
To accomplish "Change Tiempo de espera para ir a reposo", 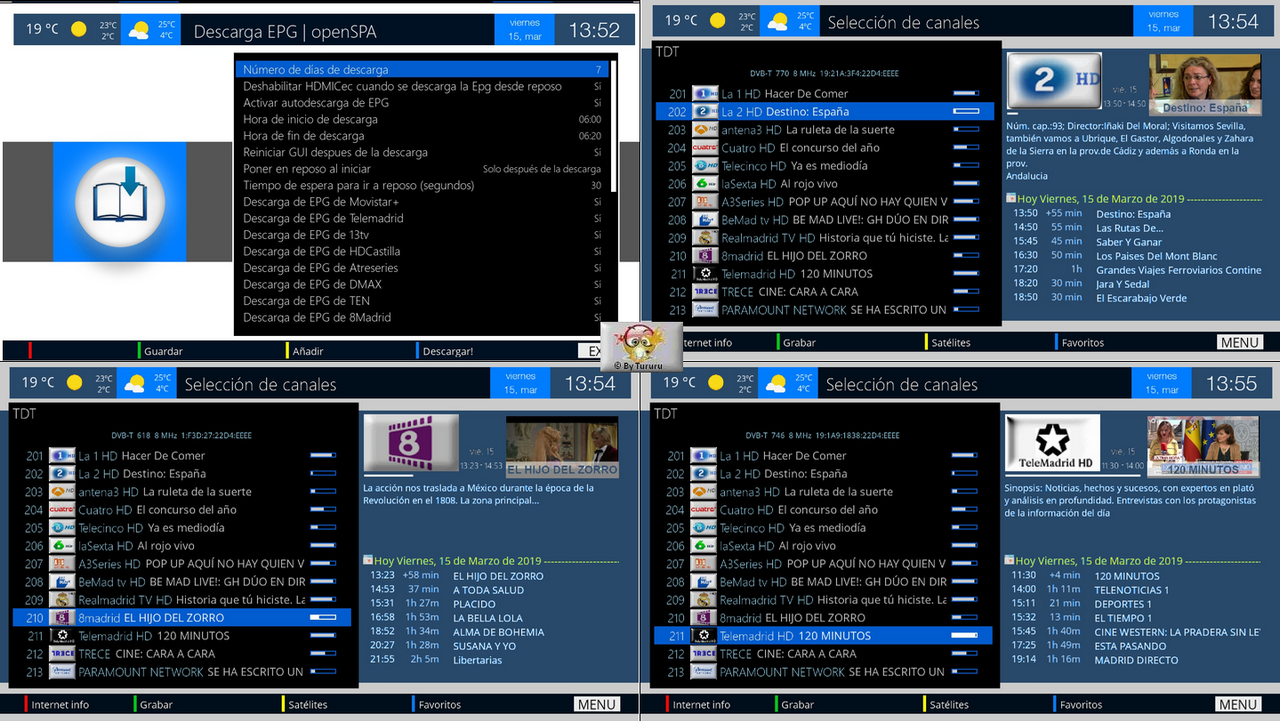I will pos(423,185).
